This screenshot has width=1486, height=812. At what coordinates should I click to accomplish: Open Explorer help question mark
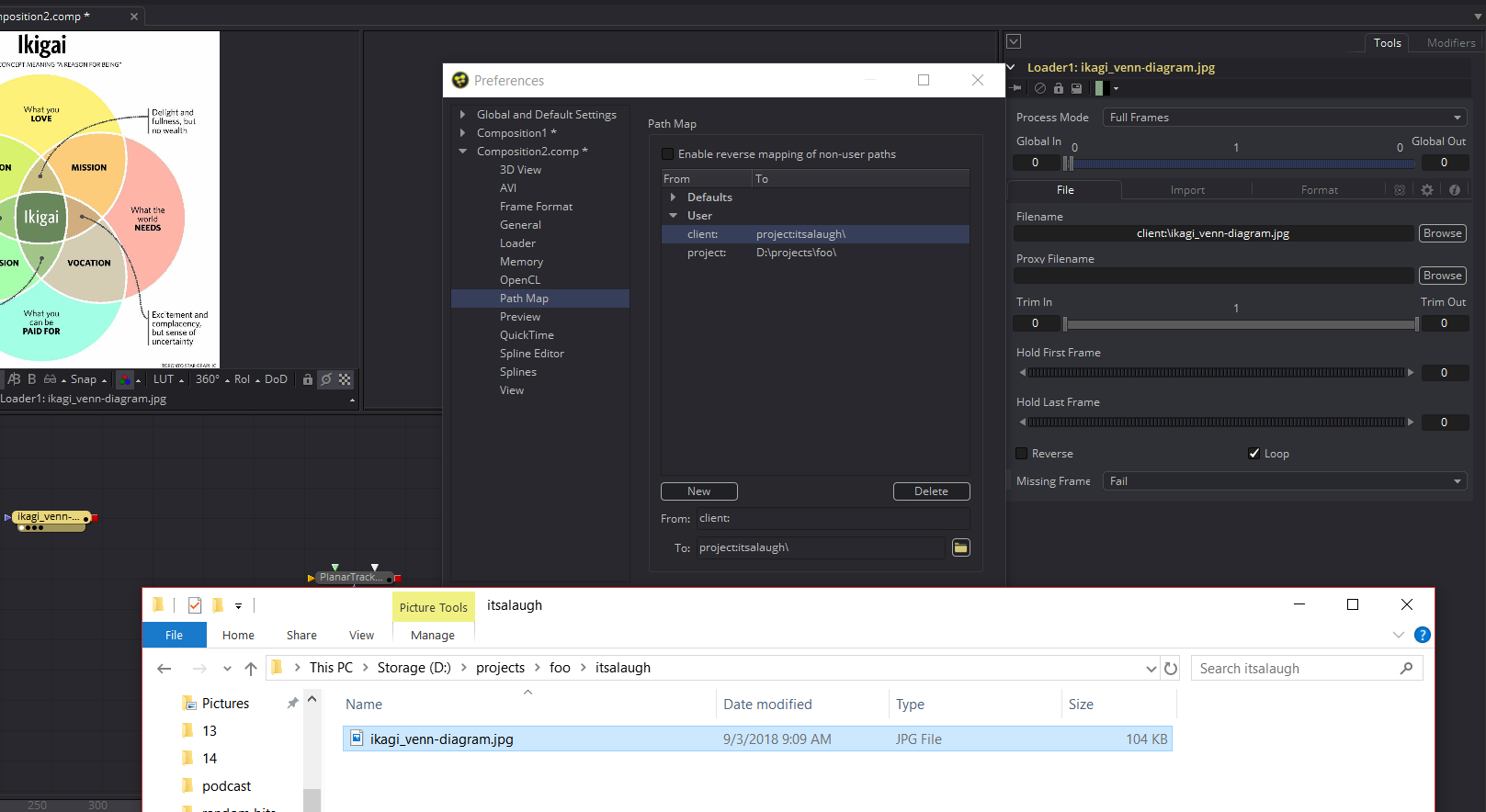[1423, 635]
